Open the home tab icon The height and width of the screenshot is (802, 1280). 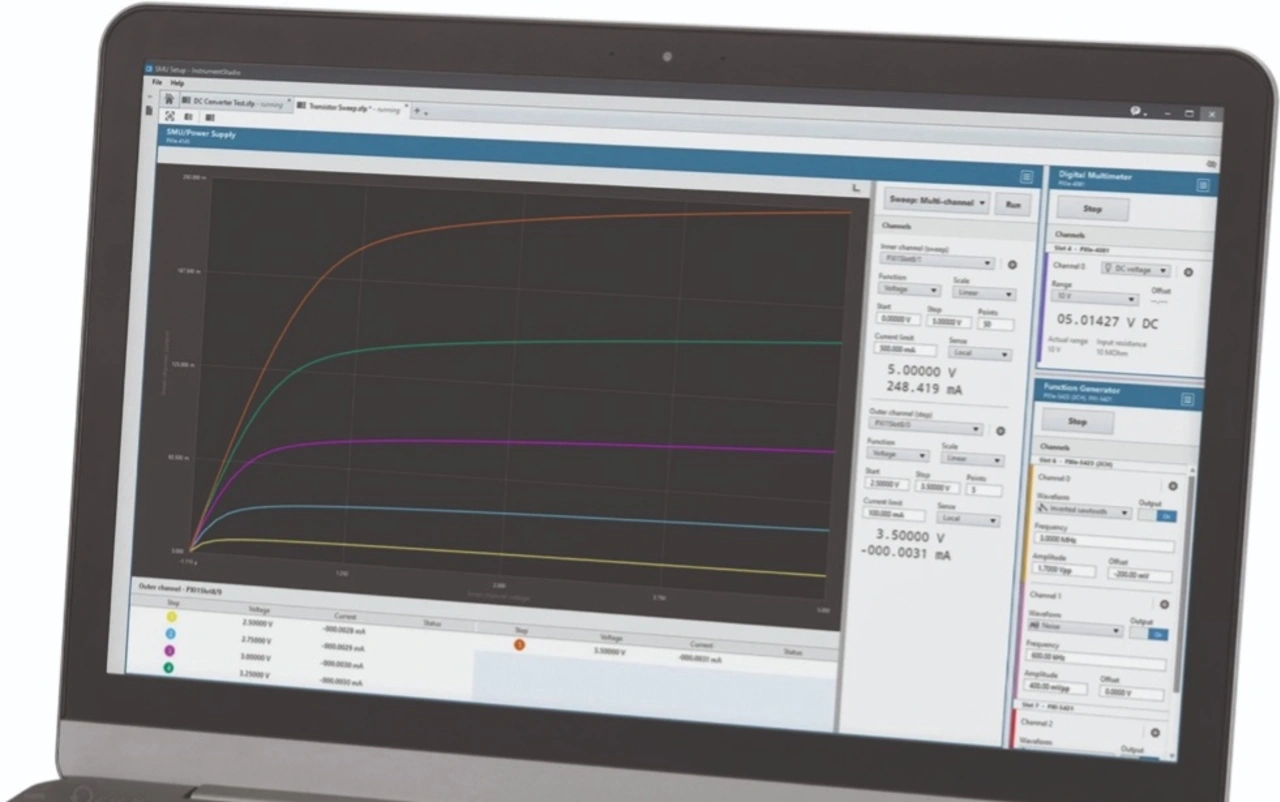click(x=169, y=99)
